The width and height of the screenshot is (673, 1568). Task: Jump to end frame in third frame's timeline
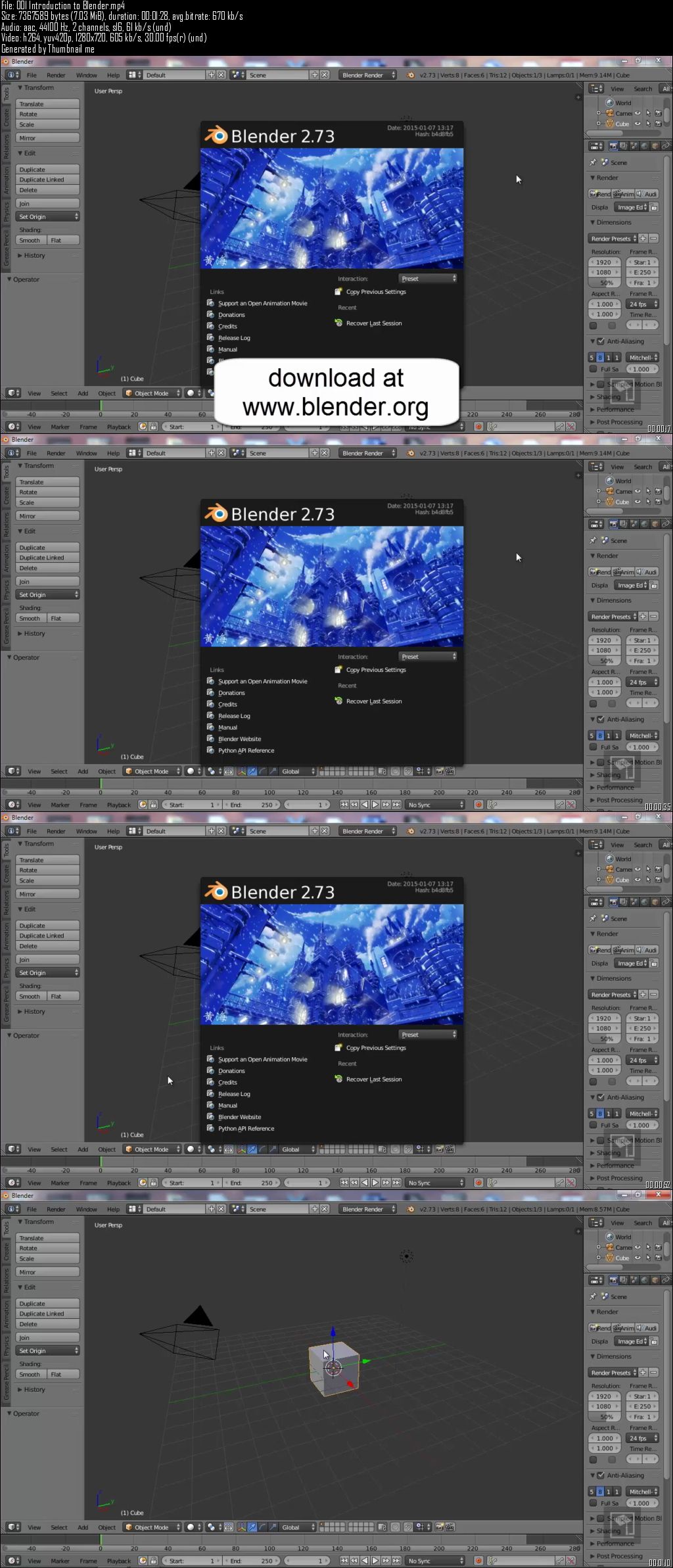click(396, 1183)
